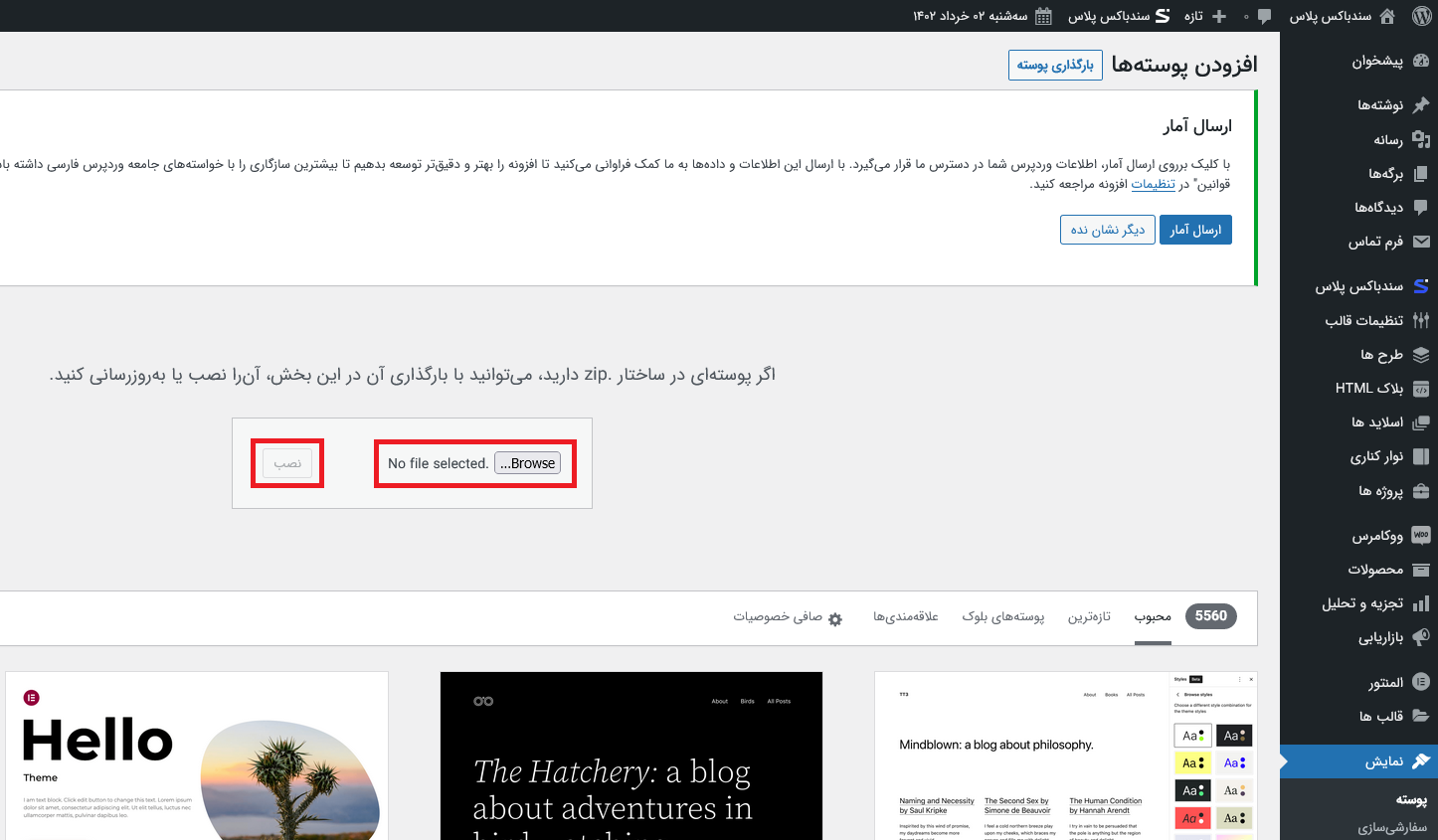Switch to the محبوب tab
Screen dimensions: 1438x840
point(1153,617)
